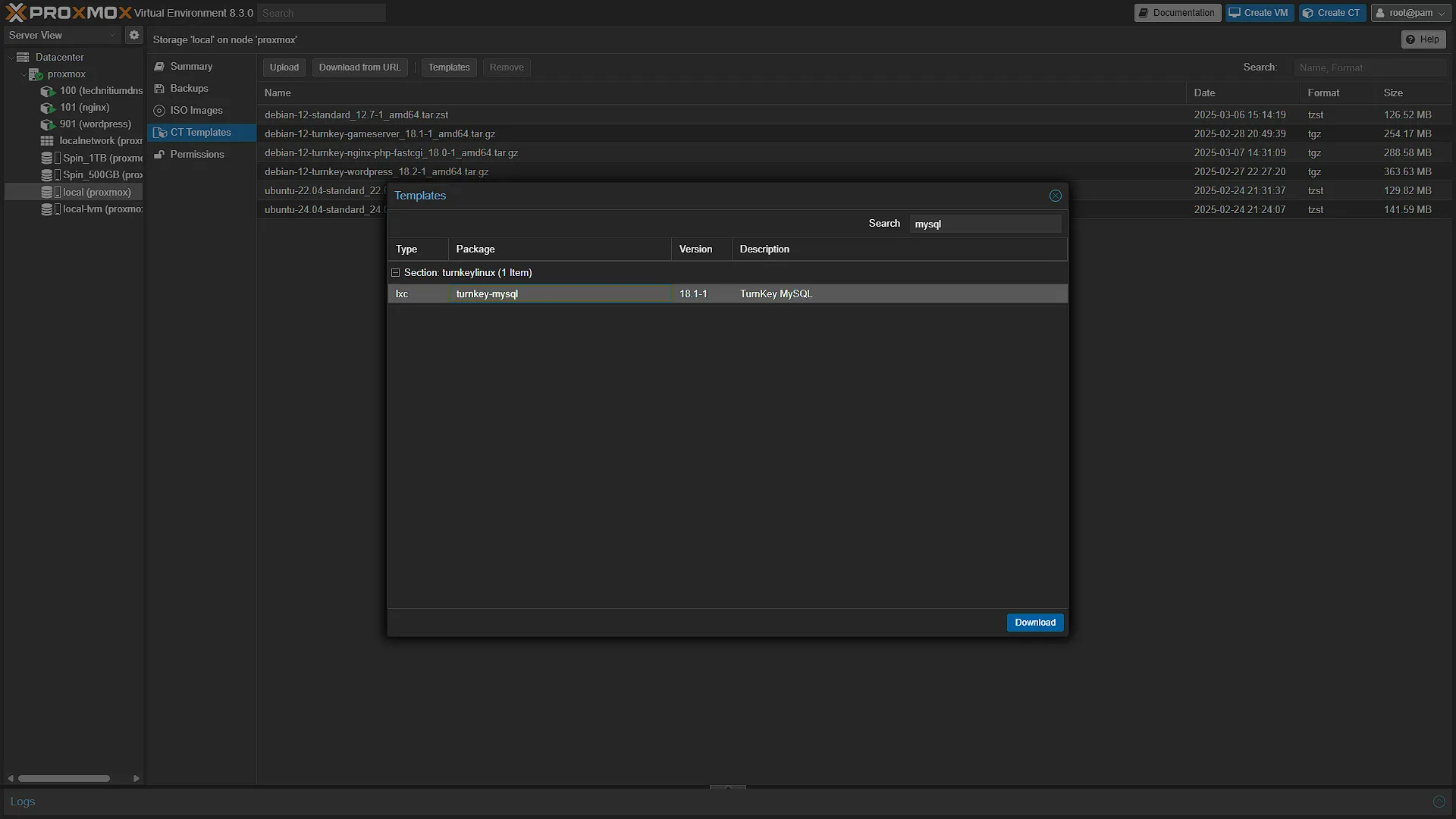
Task: Close the Templates dialog
Action: 1055,196
